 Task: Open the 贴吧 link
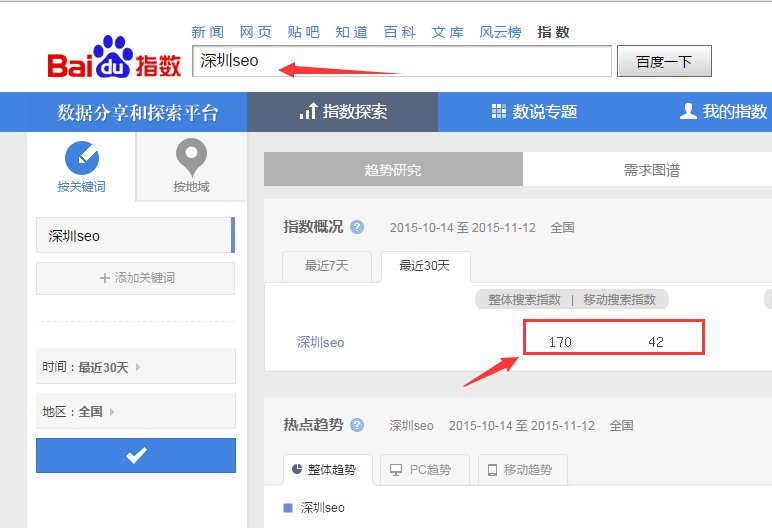(303, 33)
